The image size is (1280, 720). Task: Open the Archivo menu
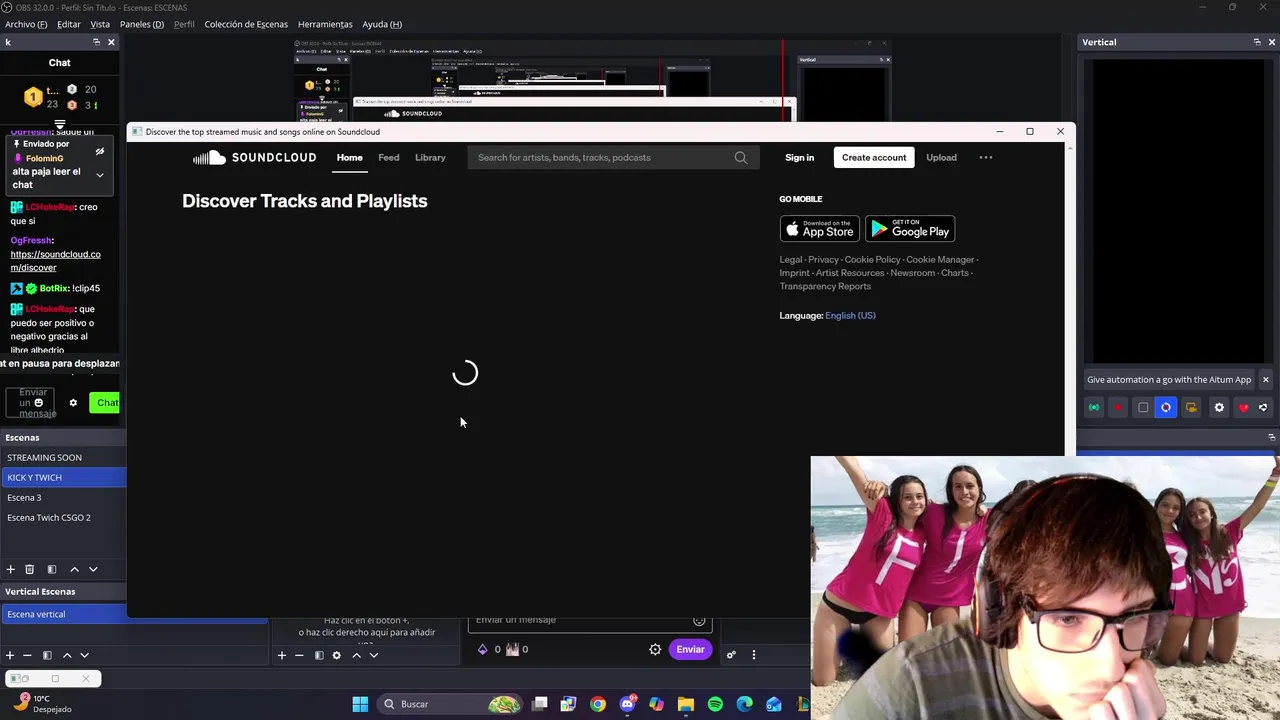(x=26, y=24)
